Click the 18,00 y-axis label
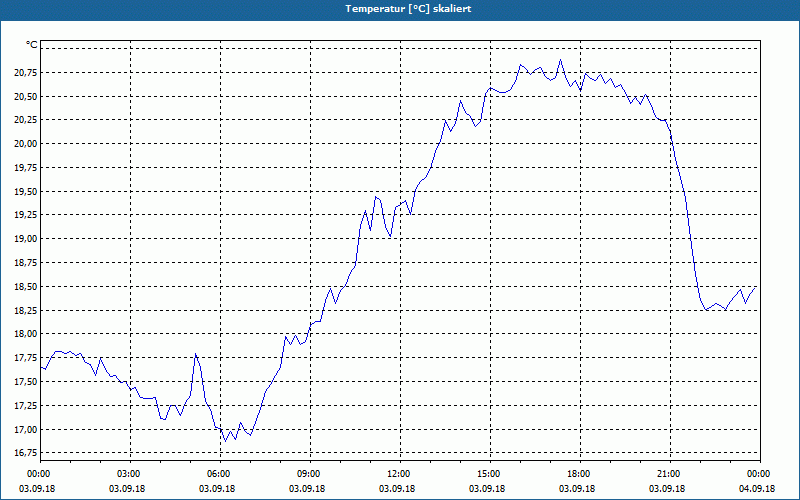 point(25,334)
